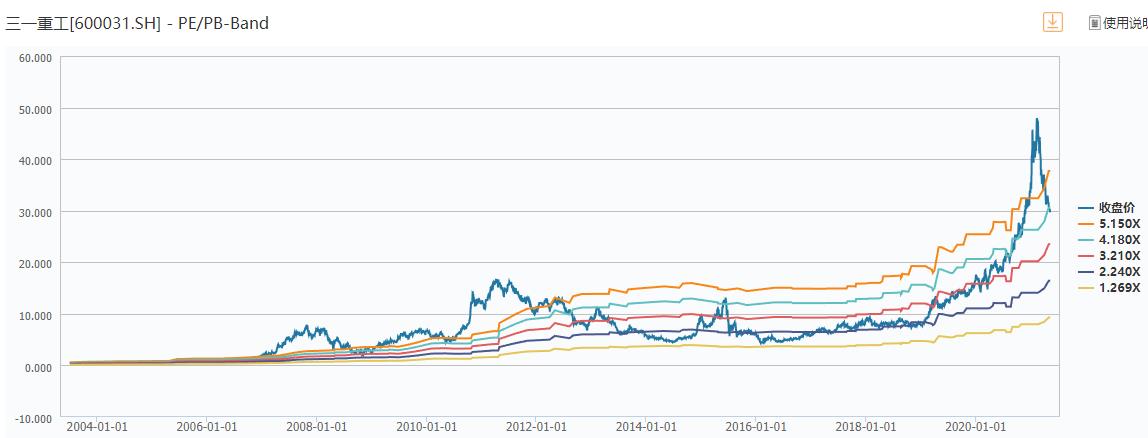Click the 2016-01-01 x-axis date label
The width and height of the screenshot is (1148, 438).
click(x=756, y=427)
